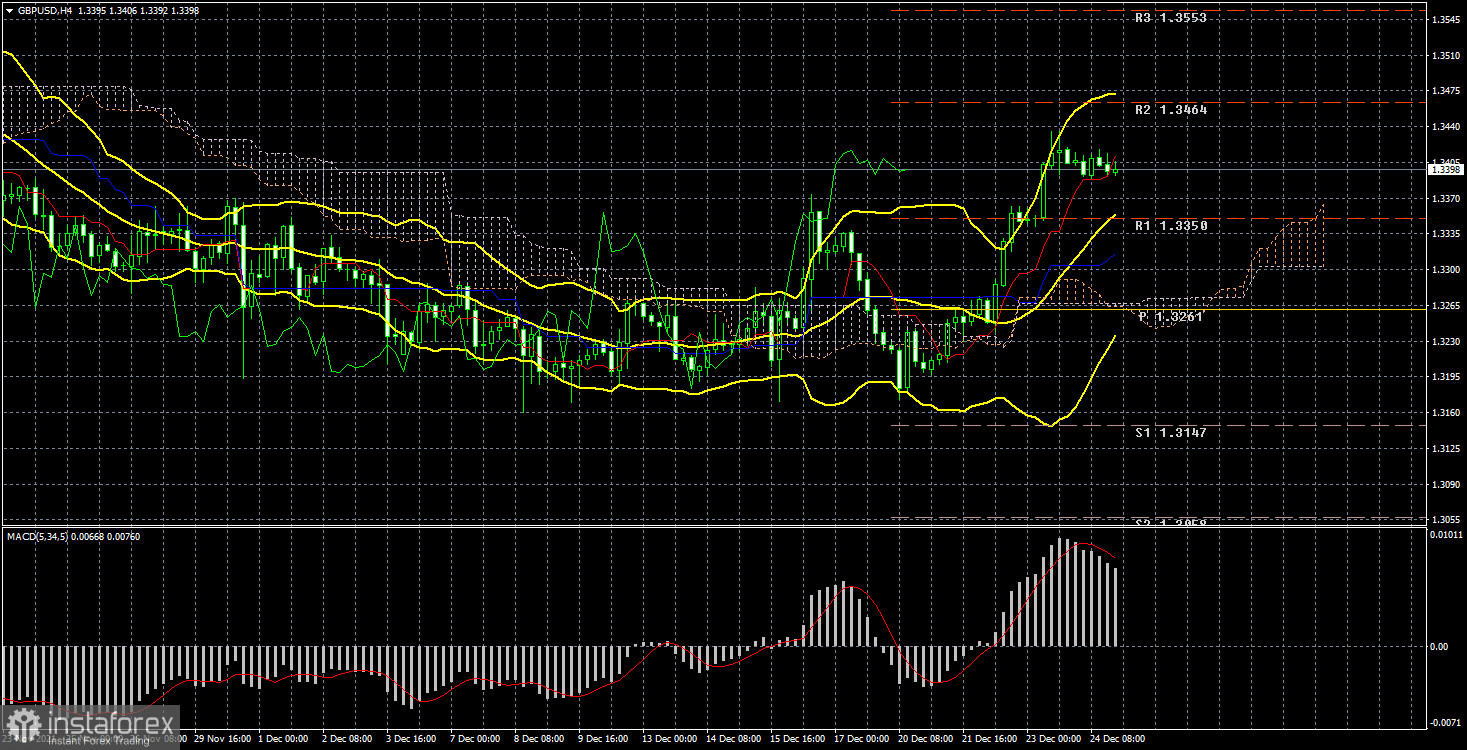Click the 1.3090 price axis label
This screenshot has width=1467, height=750.
click(x=1446, y=485)
